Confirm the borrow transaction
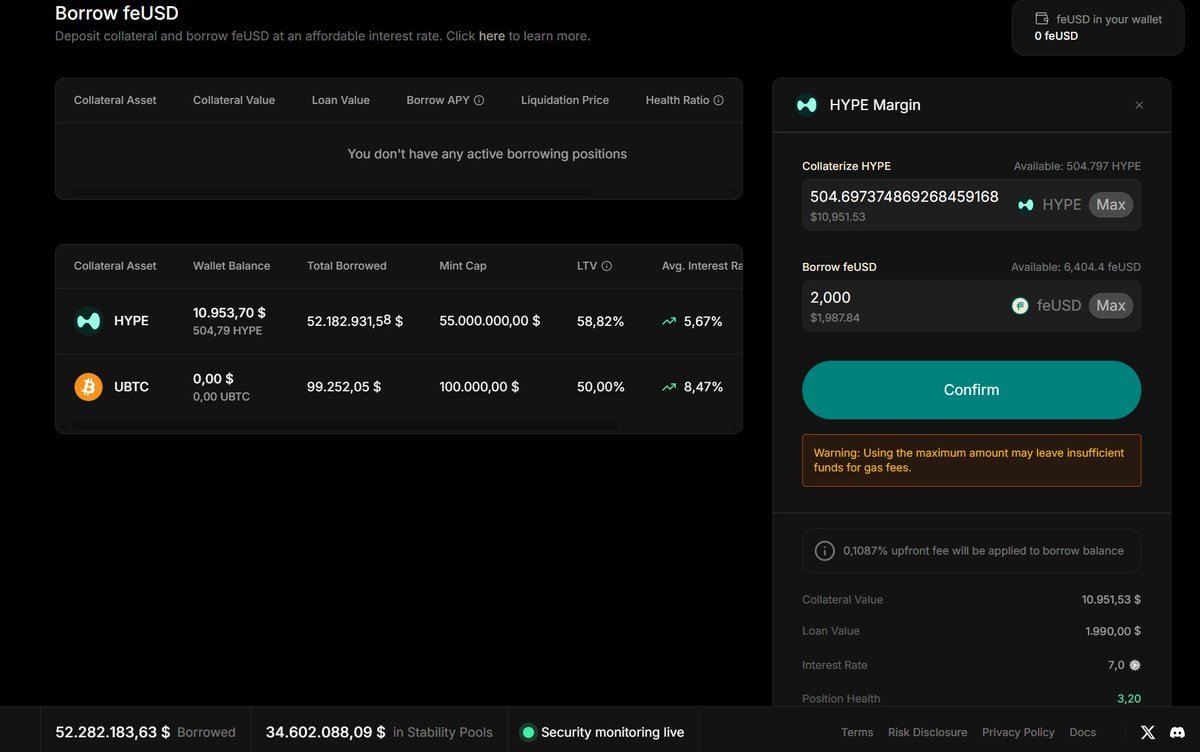This screenshot has width=1200, height=752. tap(971, 390)
